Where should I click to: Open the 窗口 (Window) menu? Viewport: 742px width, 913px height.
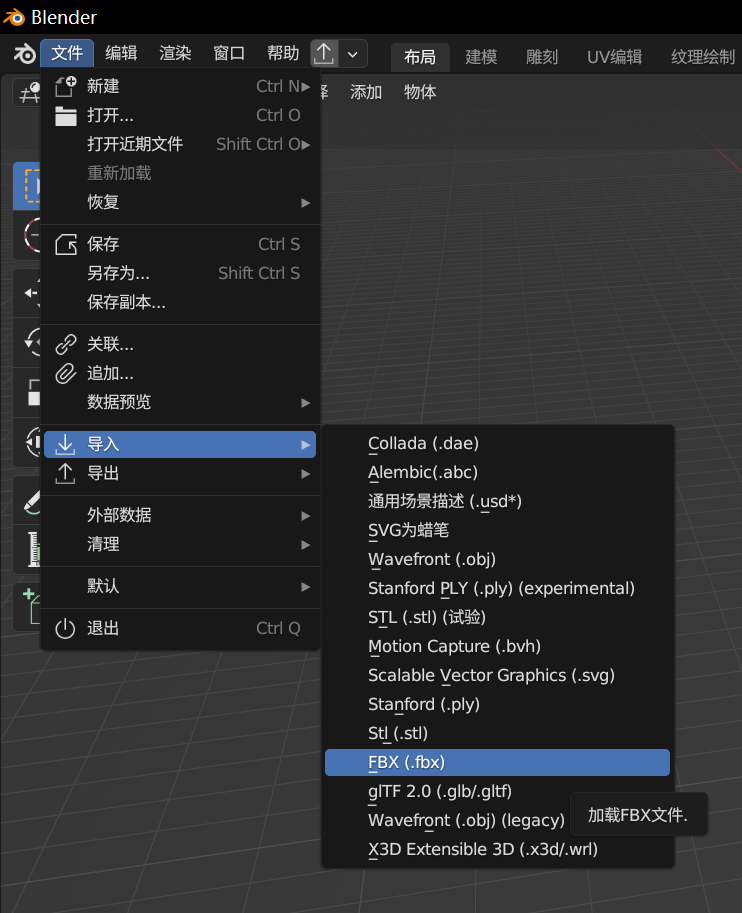point(229,54)
